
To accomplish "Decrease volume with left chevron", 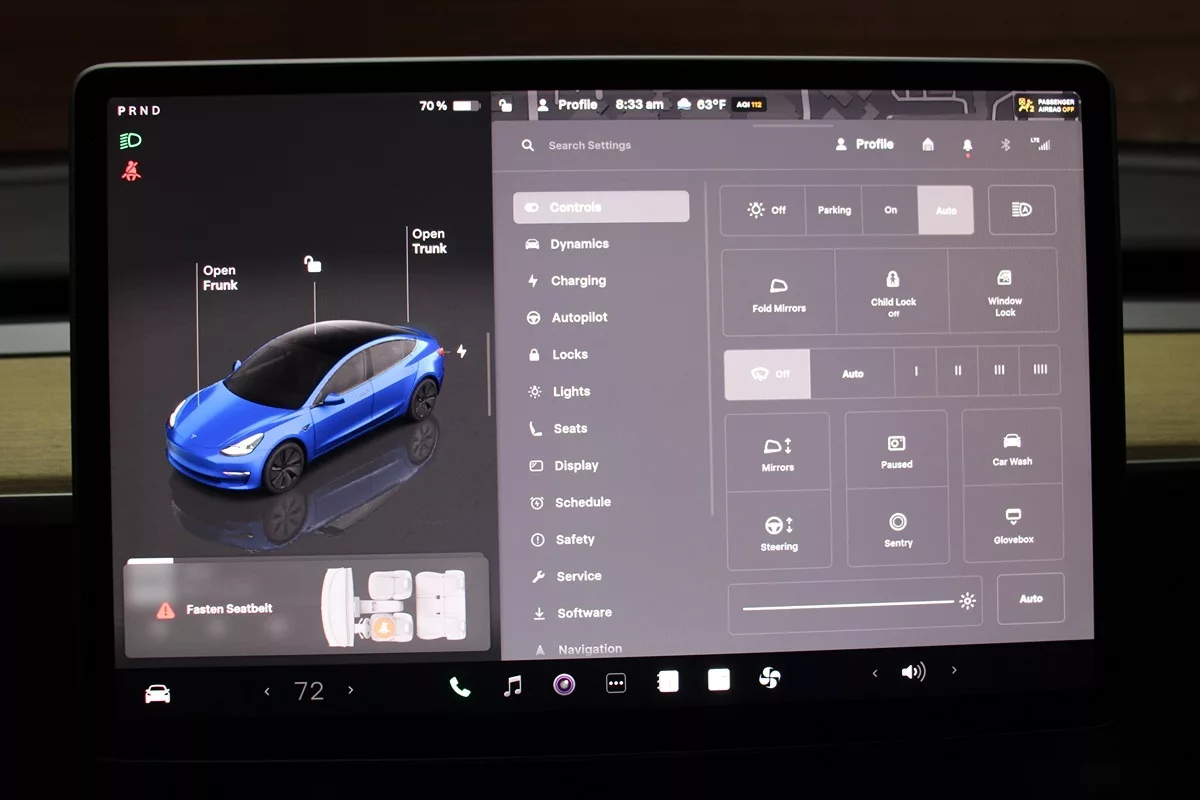I will coord(875,673).
